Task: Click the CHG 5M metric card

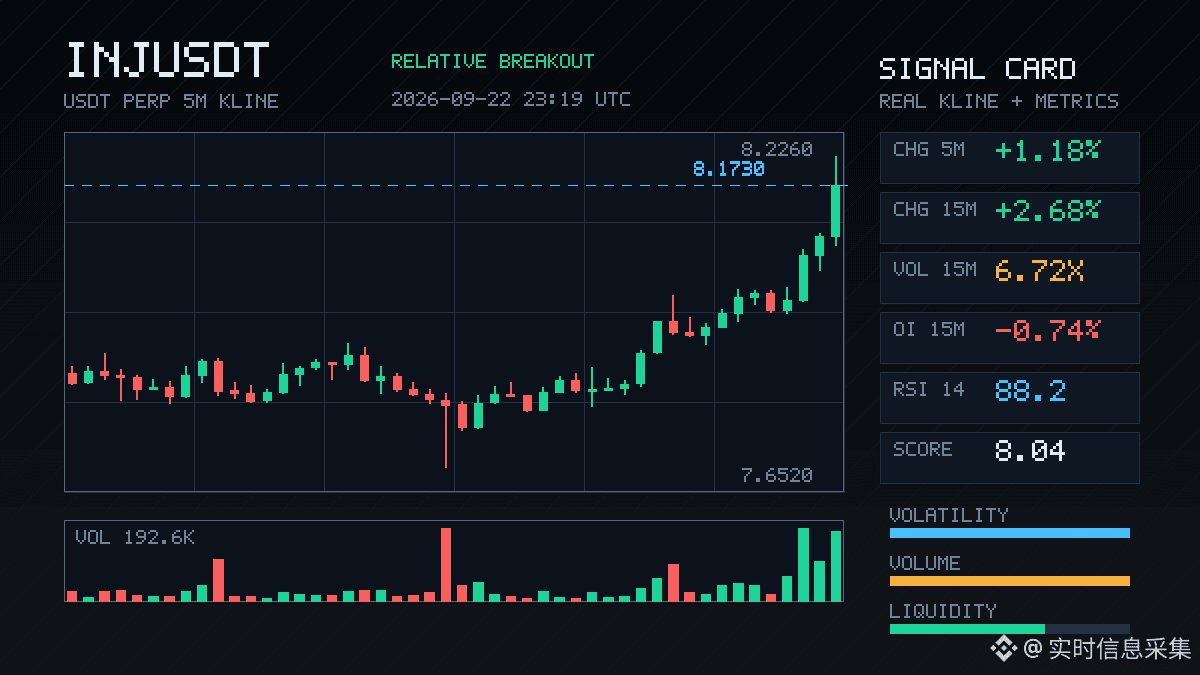Action: coord(1009,157)
